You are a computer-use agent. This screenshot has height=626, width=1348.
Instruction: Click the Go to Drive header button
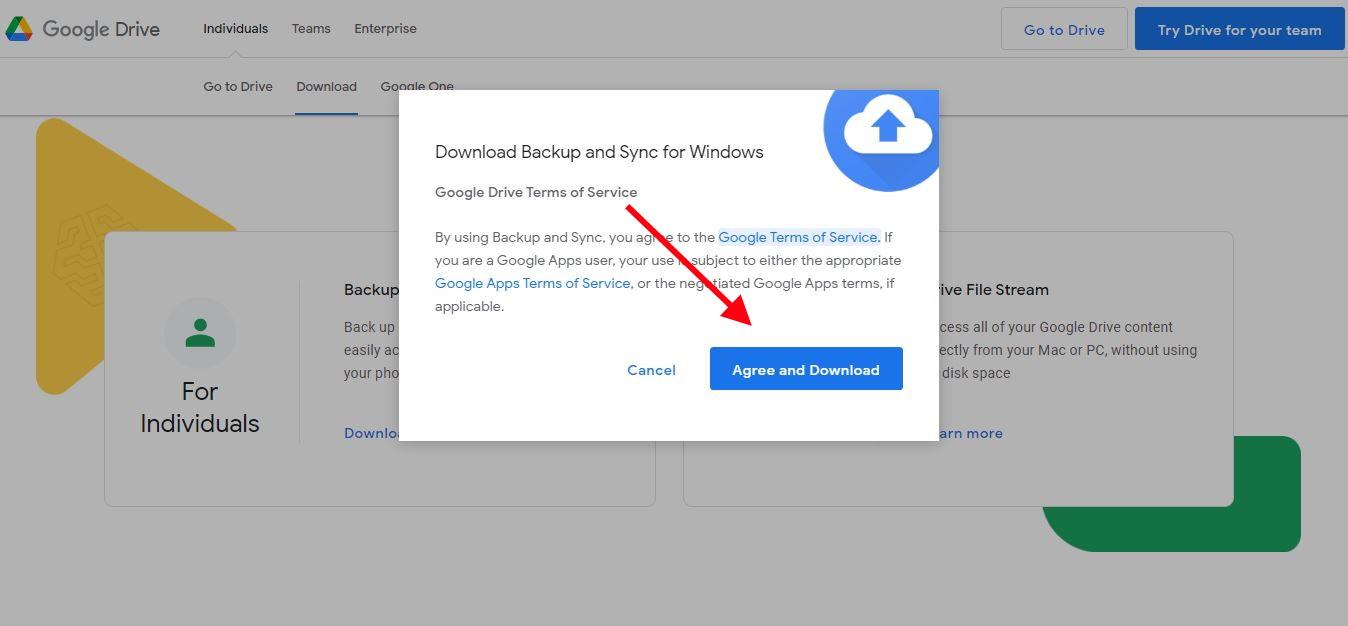pos(1064,29)
